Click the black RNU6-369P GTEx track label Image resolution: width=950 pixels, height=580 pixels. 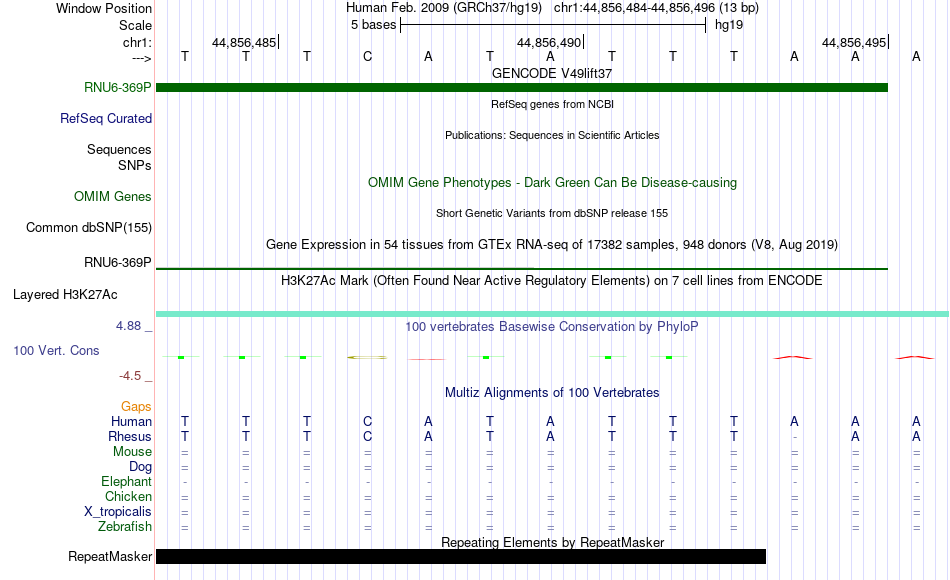[x=118, y=262]
